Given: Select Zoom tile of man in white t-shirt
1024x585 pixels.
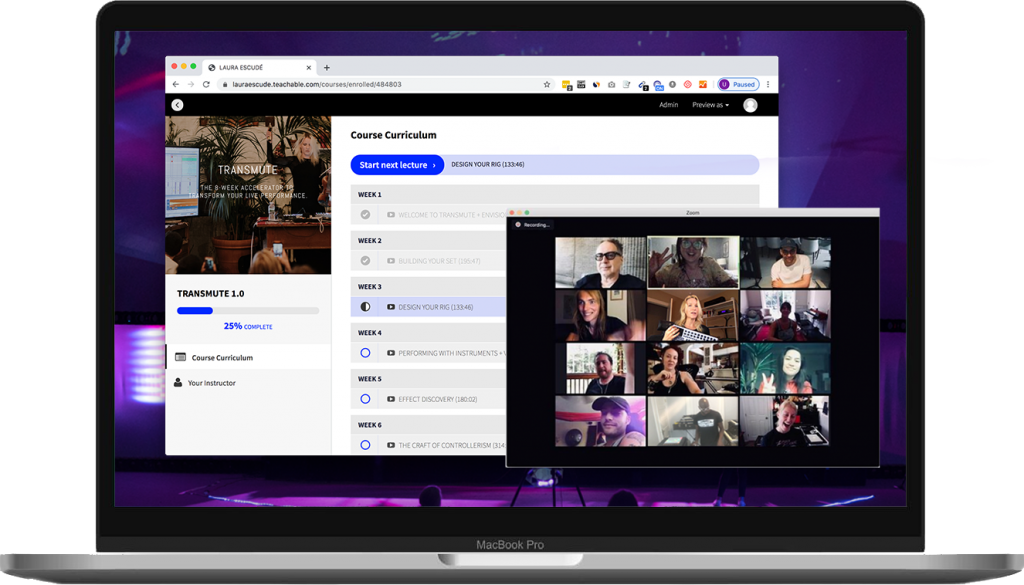Looking at the screenshot, I should (x=785, y=262).
